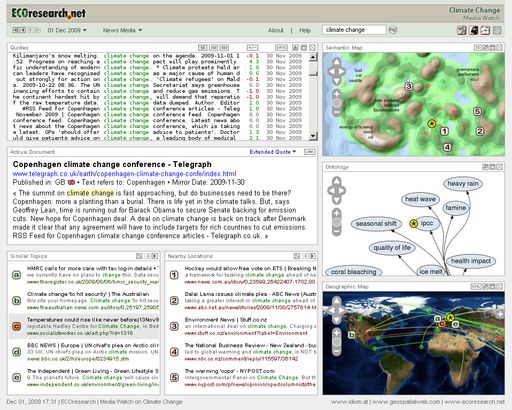Viewport: 512px width, 410px height.
Task: Run the search with the magnifier icon
Action: coord(393,30)
